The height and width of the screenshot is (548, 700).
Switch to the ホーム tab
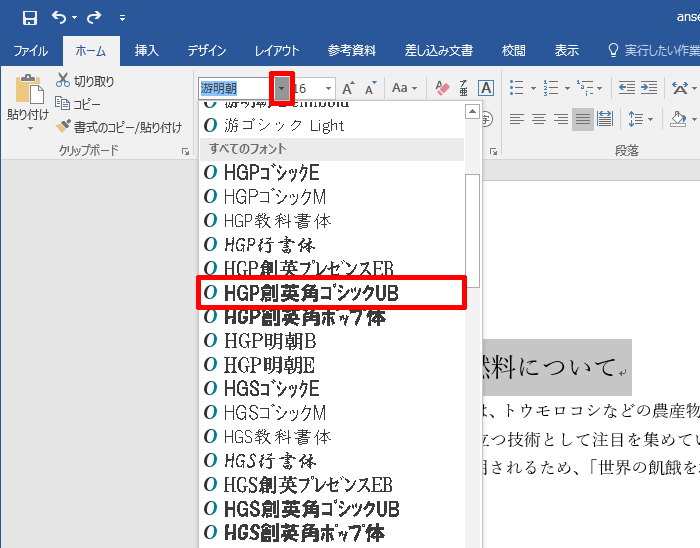click(x=91, y=51)
